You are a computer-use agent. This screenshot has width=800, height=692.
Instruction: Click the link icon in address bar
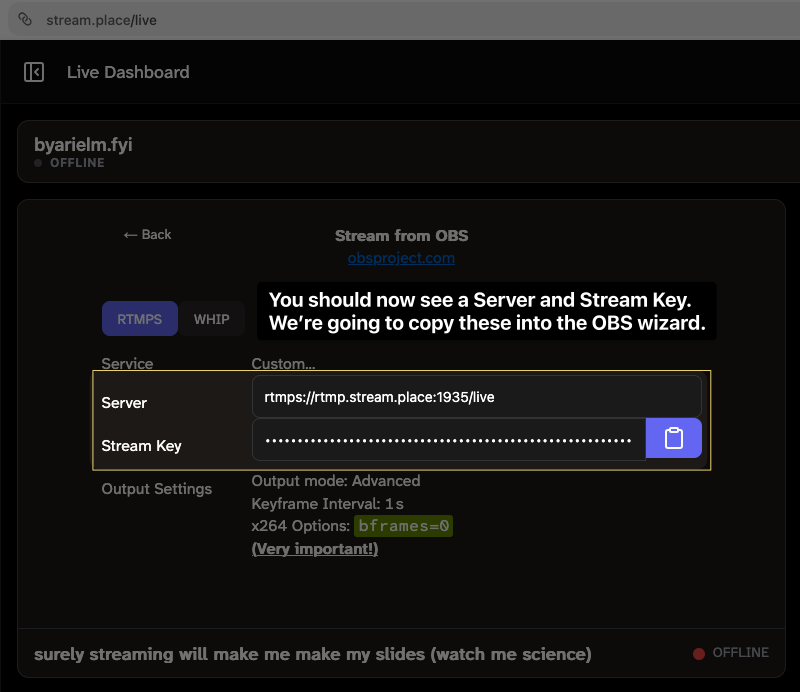coord(25,19)
